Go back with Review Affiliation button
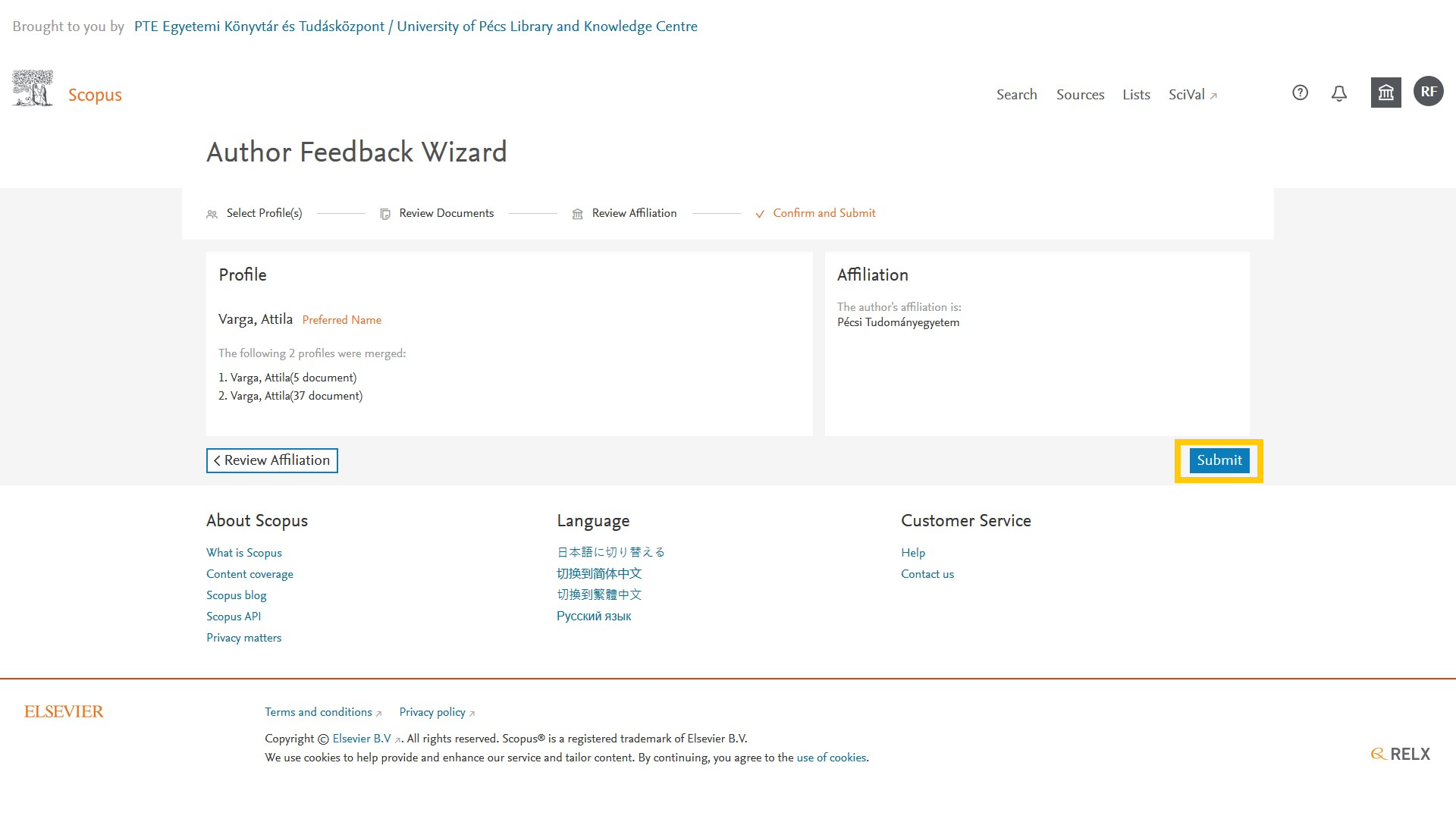1456x819 pixels. (x=272, y=460)
